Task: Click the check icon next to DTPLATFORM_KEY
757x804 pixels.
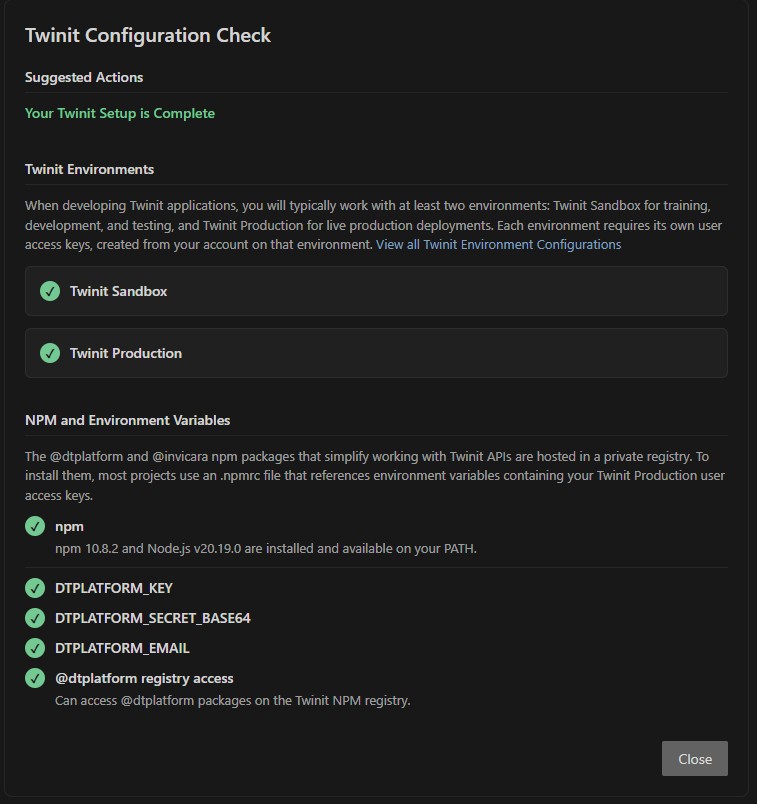Action: pos(35,588)
